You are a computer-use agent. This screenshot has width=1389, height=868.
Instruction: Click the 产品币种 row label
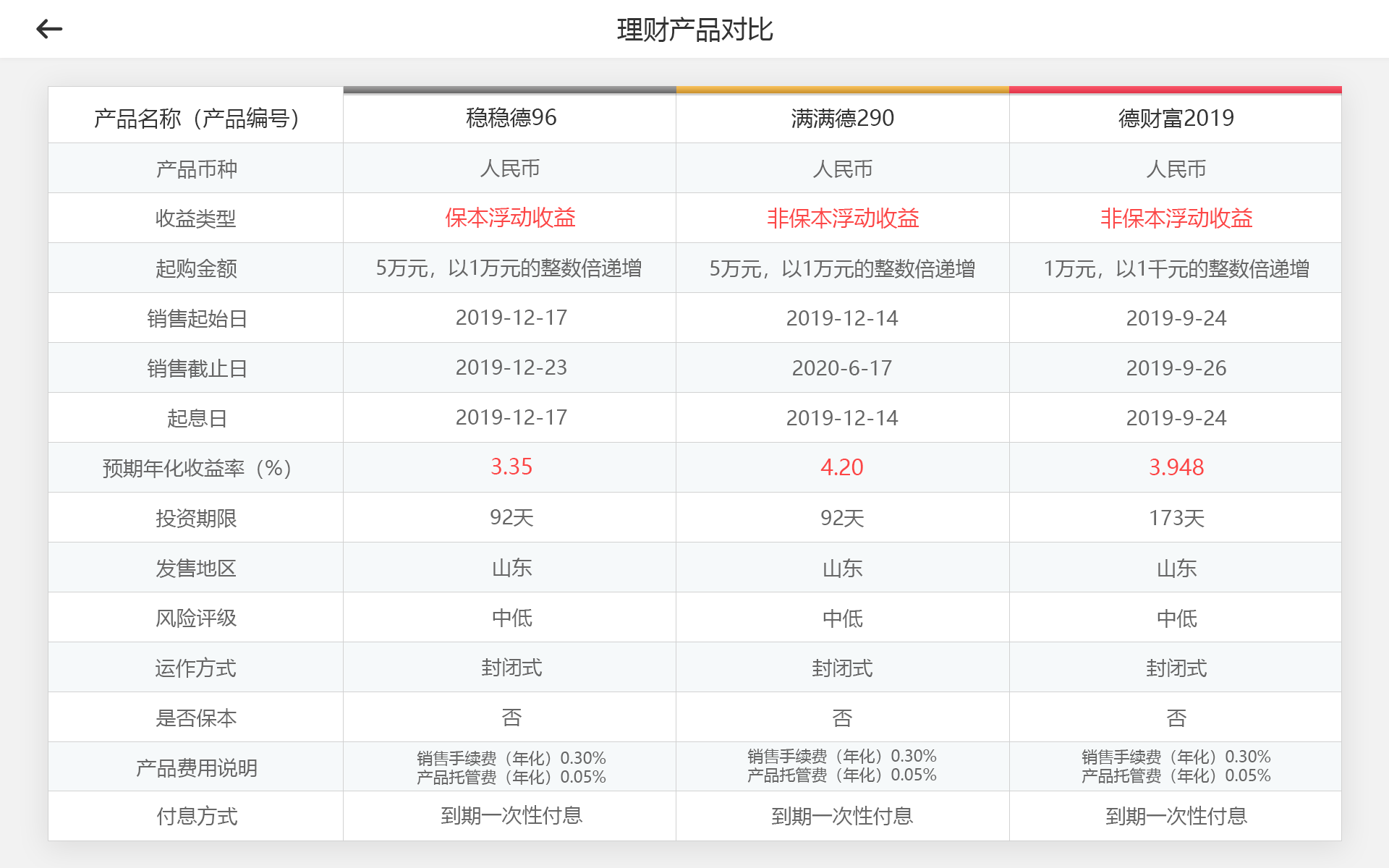[196, 169]
